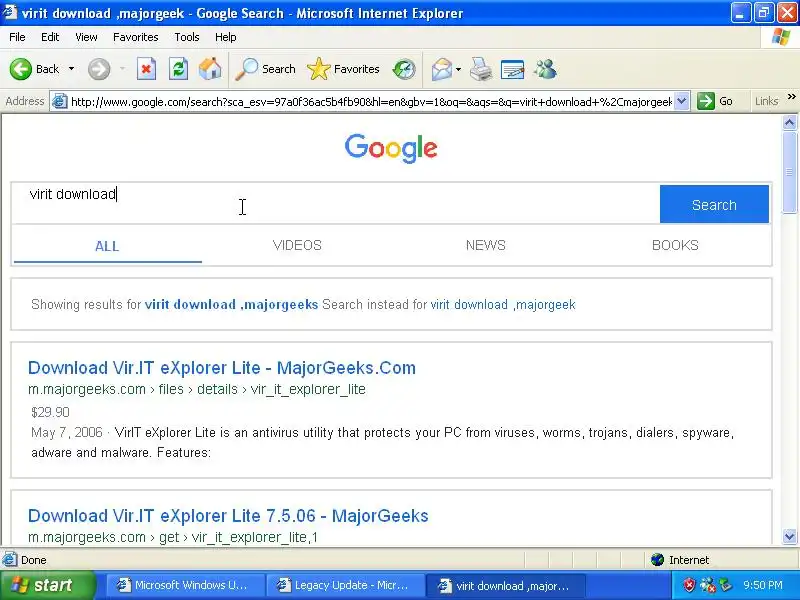This screenshot has width=800, height=600.
Task: Open the File menu
Action: click(17, 37)
